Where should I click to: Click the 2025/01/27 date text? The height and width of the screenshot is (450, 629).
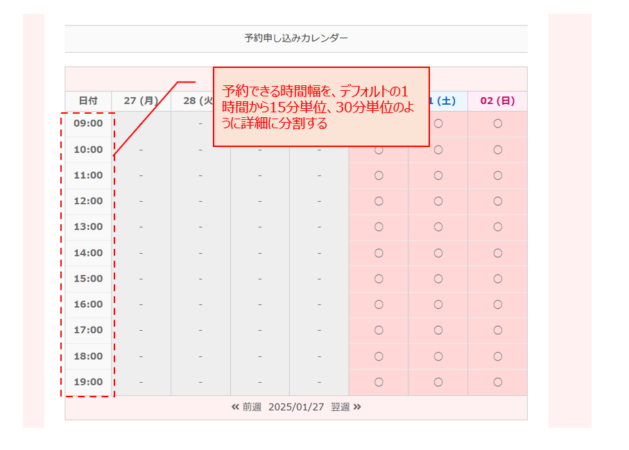[295, 407]
